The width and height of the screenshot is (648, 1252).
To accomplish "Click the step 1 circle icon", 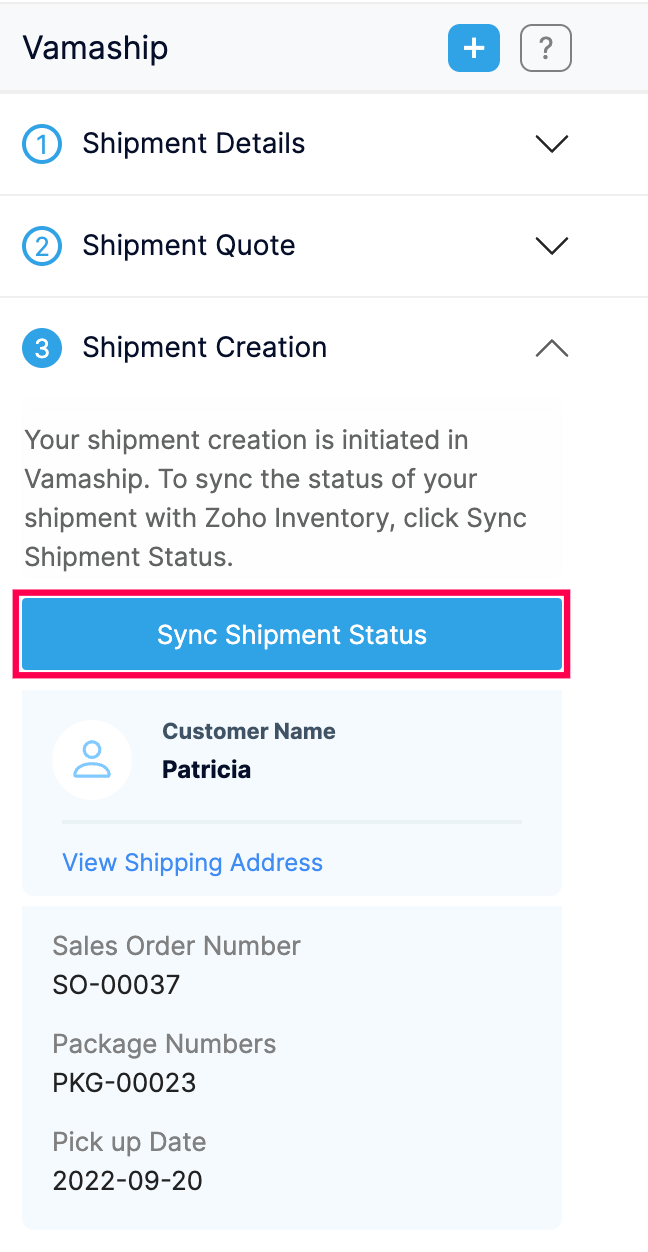I will (x=42, y=144).
